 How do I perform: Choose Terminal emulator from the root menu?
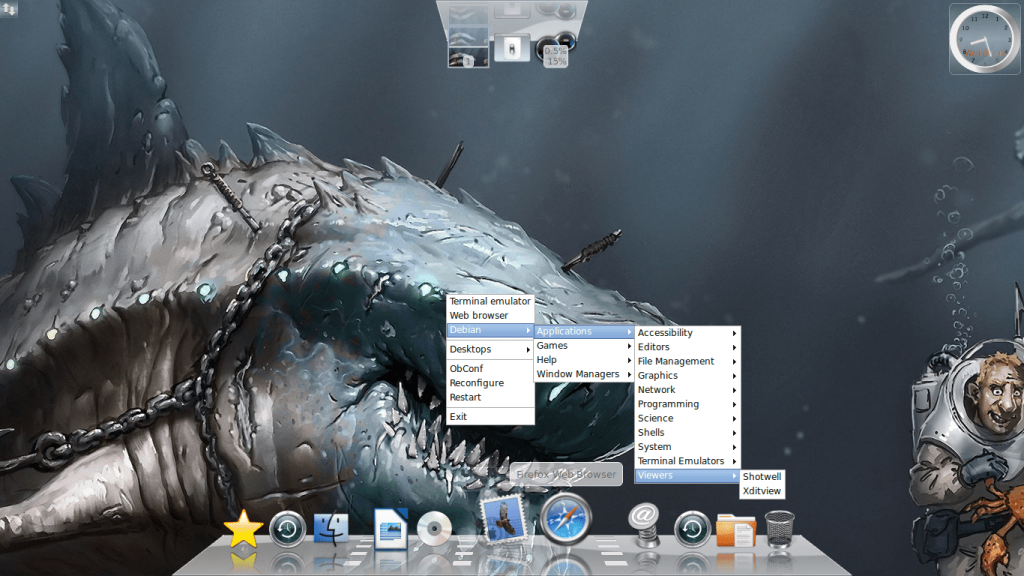(490, 301)
